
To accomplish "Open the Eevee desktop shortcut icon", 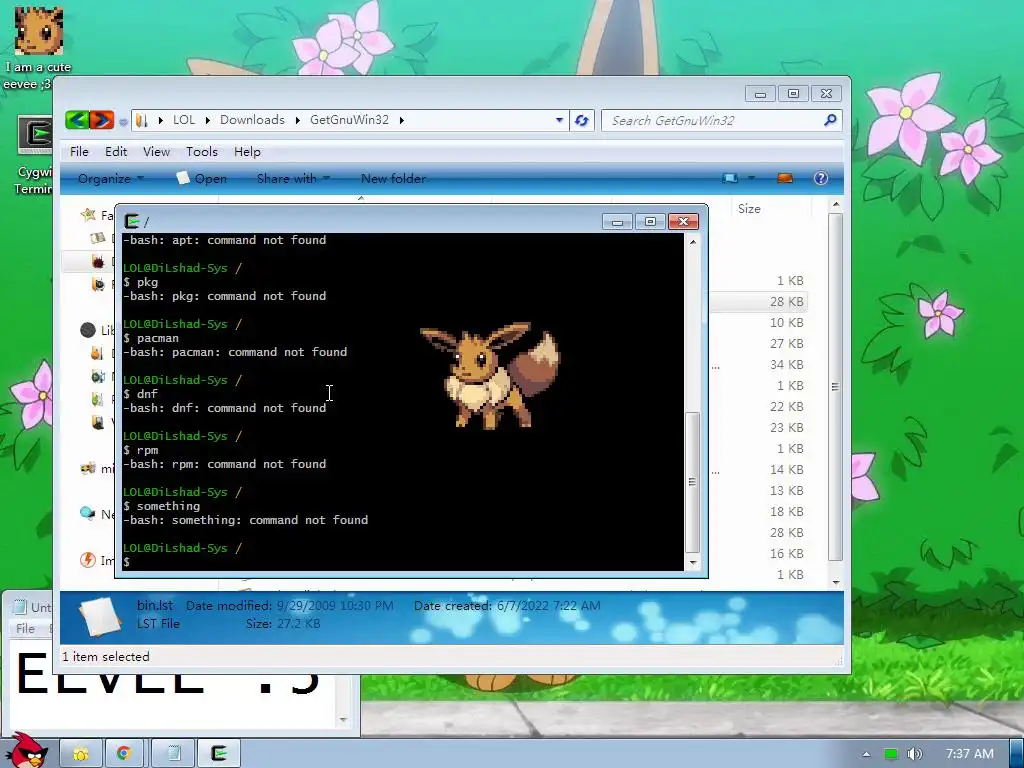I will click(x=39, y=31).
